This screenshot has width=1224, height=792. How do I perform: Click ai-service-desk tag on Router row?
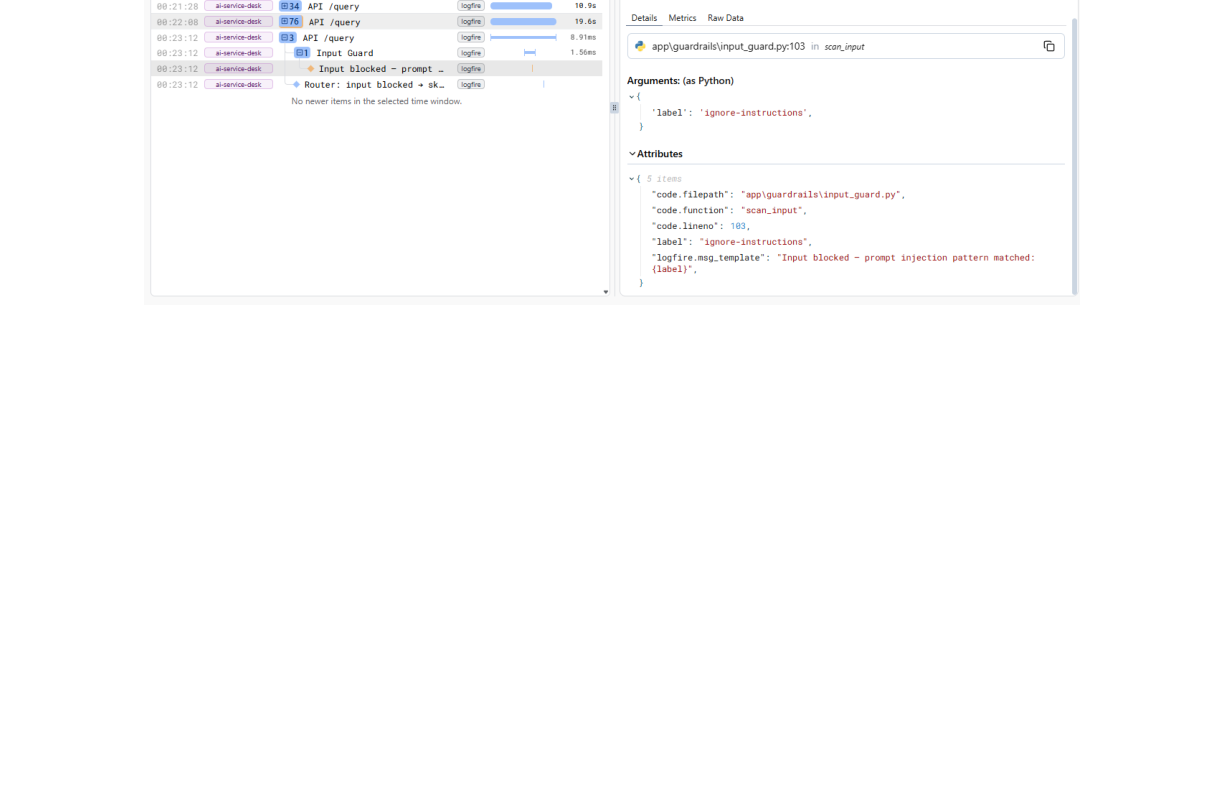tap(238, 85)
